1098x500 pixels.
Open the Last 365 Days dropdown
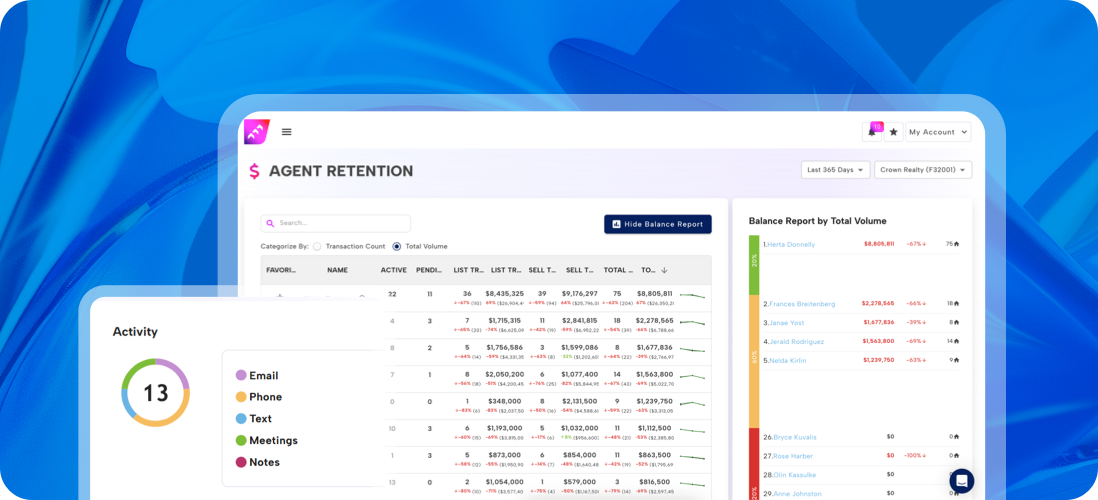(835, 170)
